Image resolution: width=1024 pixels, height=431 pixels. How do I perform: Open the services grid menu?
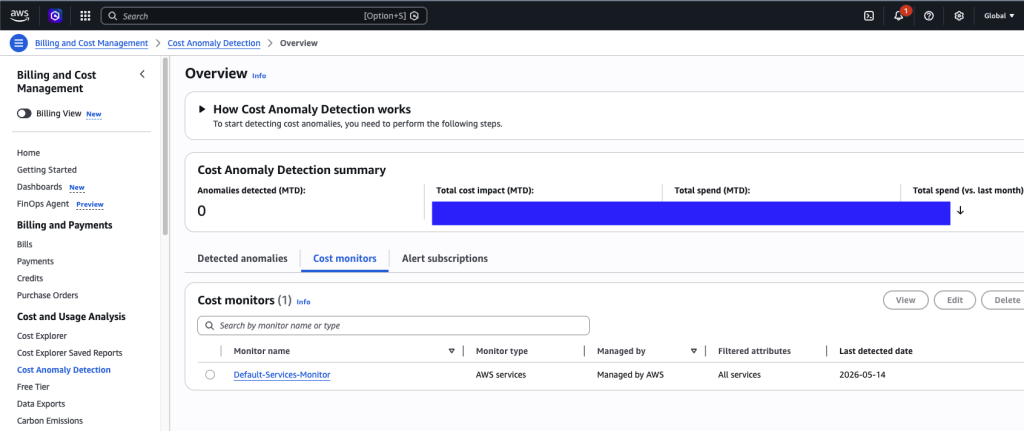tap(85, 16)
